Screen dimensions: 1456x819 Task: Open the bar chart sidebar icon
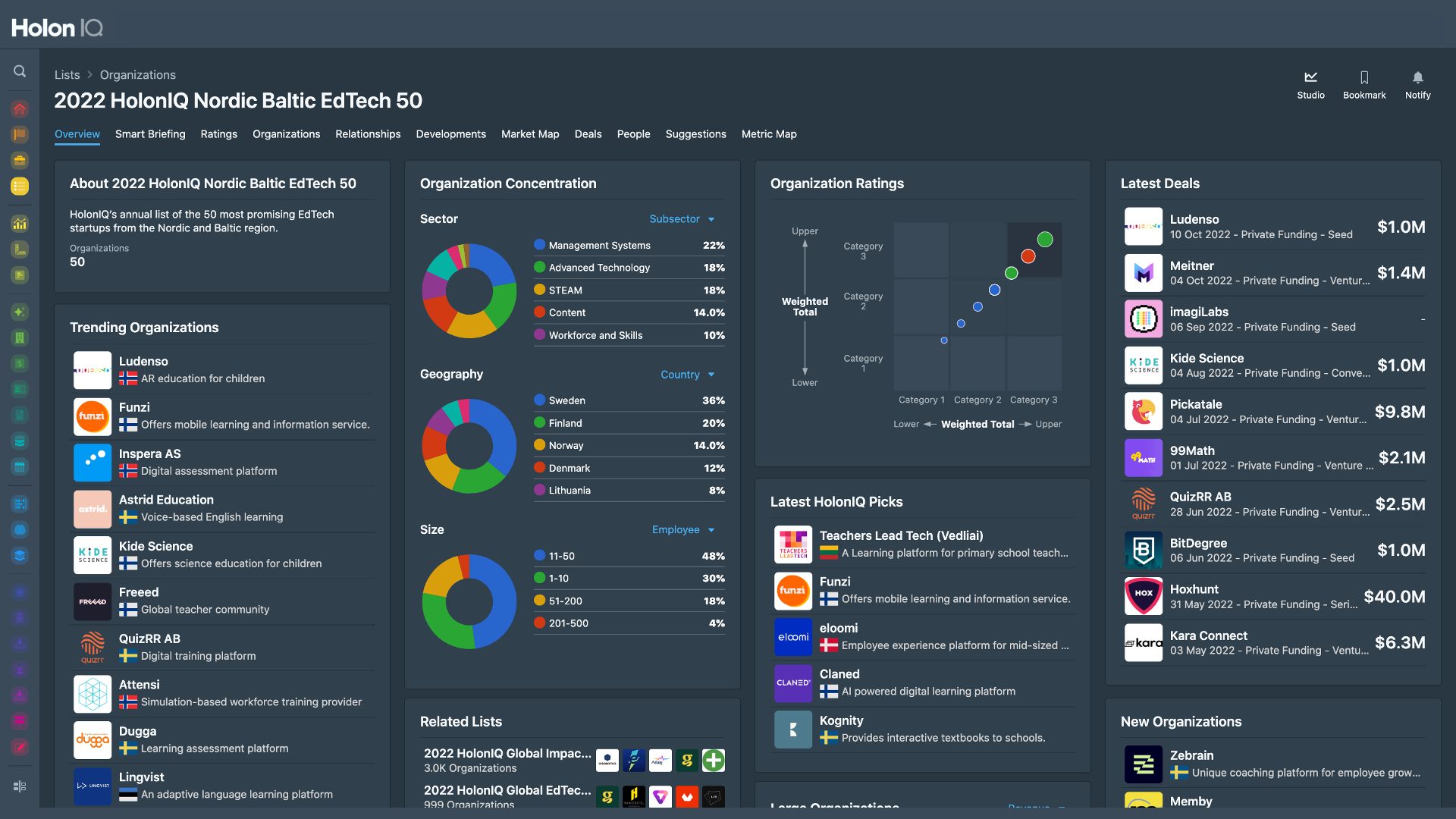[x=20, y=223]
